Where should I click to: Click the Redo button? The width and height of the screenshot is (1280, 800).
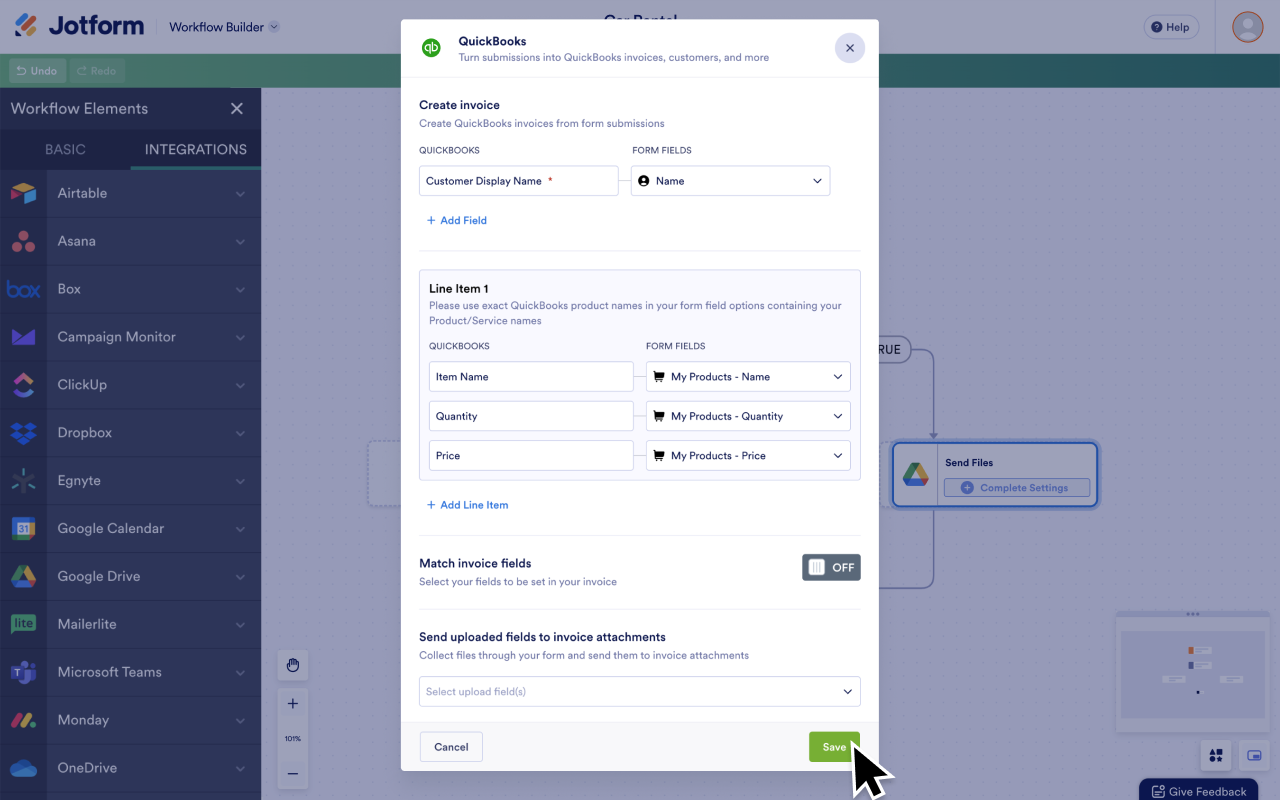[97, 71]
